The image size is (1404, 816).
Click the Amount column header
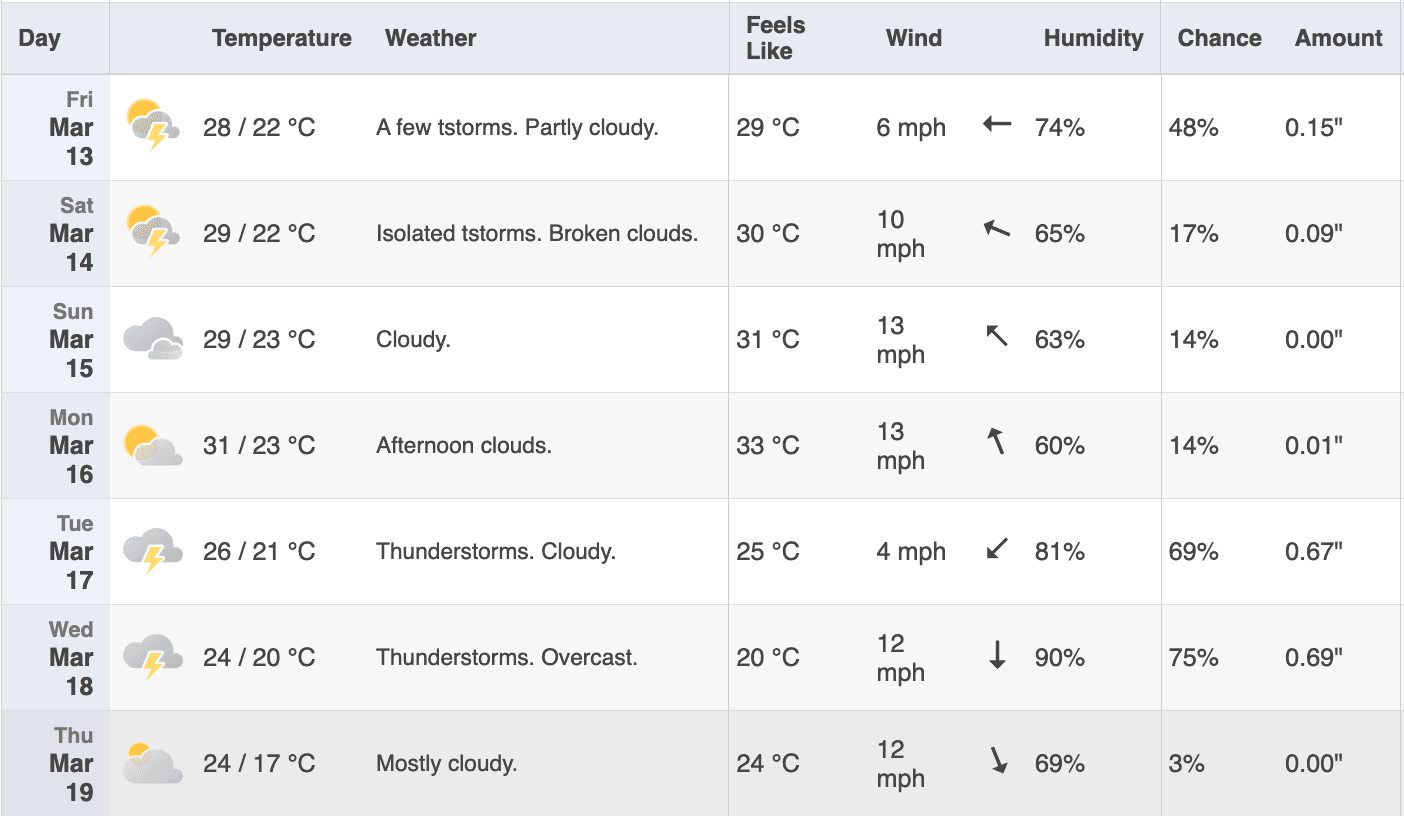click(1338, 38)
